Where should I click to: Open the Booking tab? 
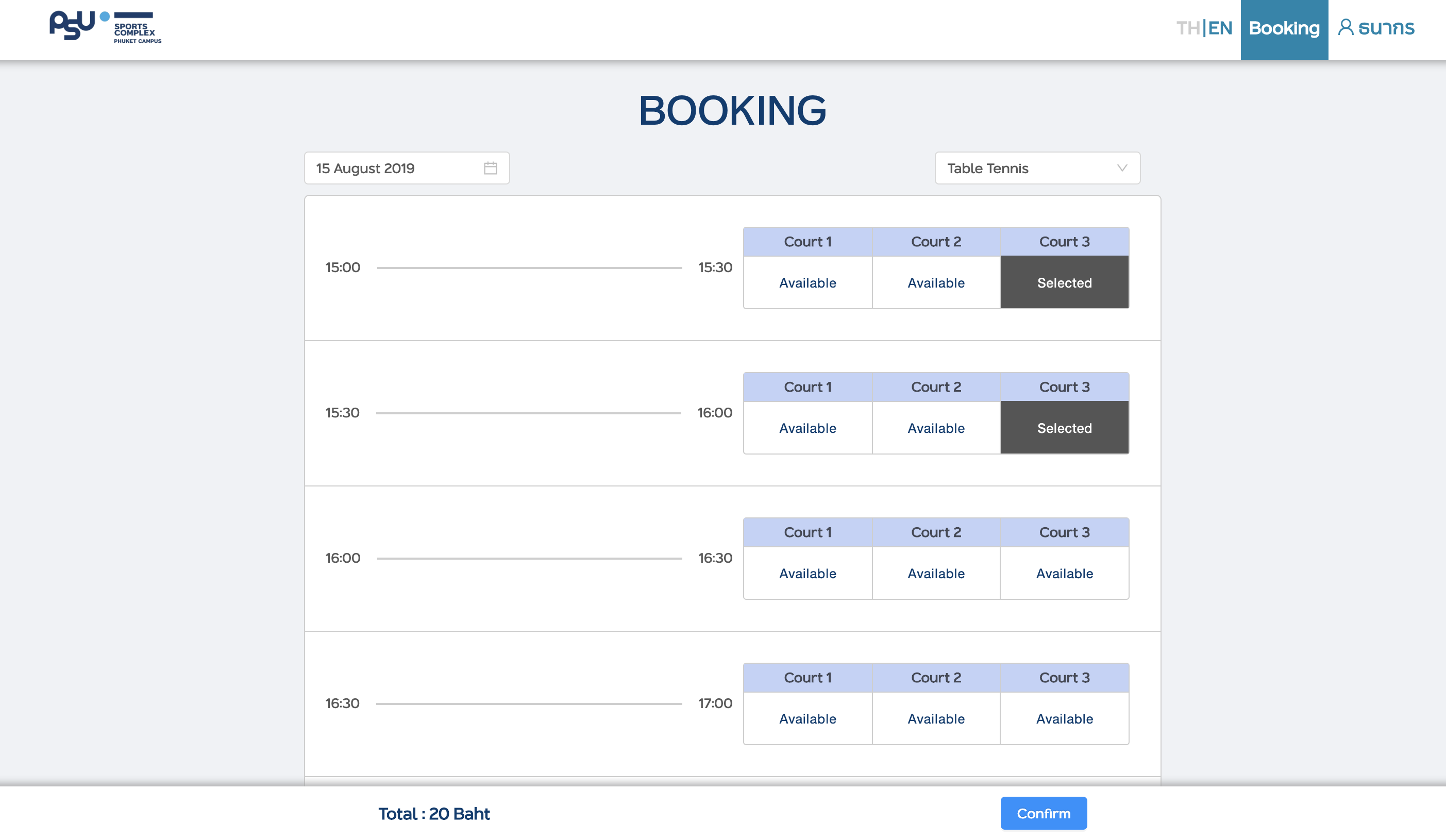click(1284, 29)
